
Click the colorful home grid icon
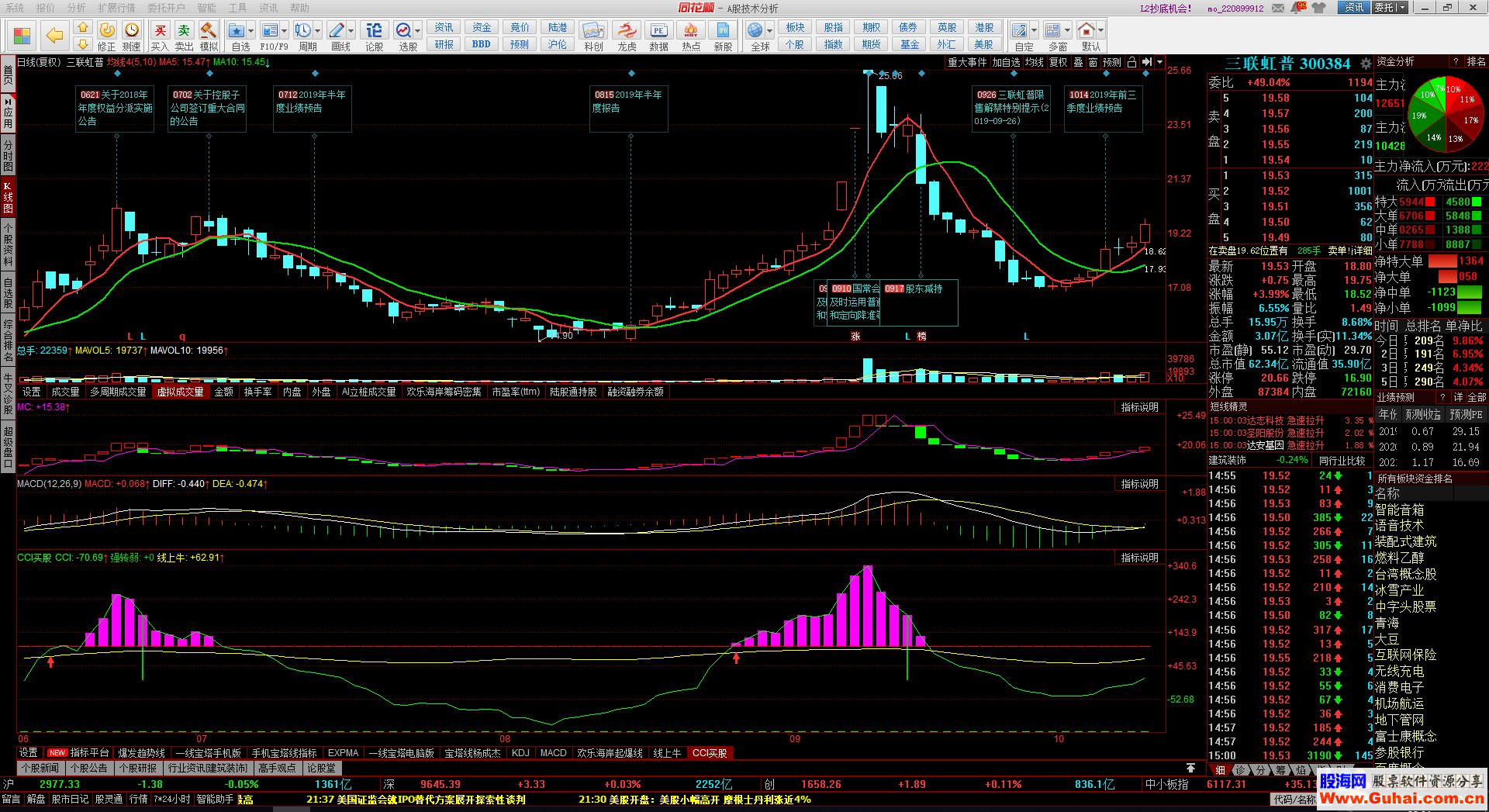coord(22,36)
